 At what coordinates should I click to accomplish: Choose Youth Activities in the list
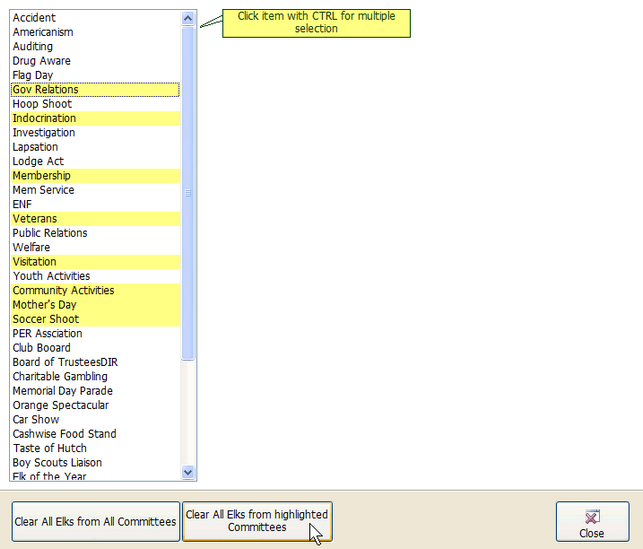point(51,276)
